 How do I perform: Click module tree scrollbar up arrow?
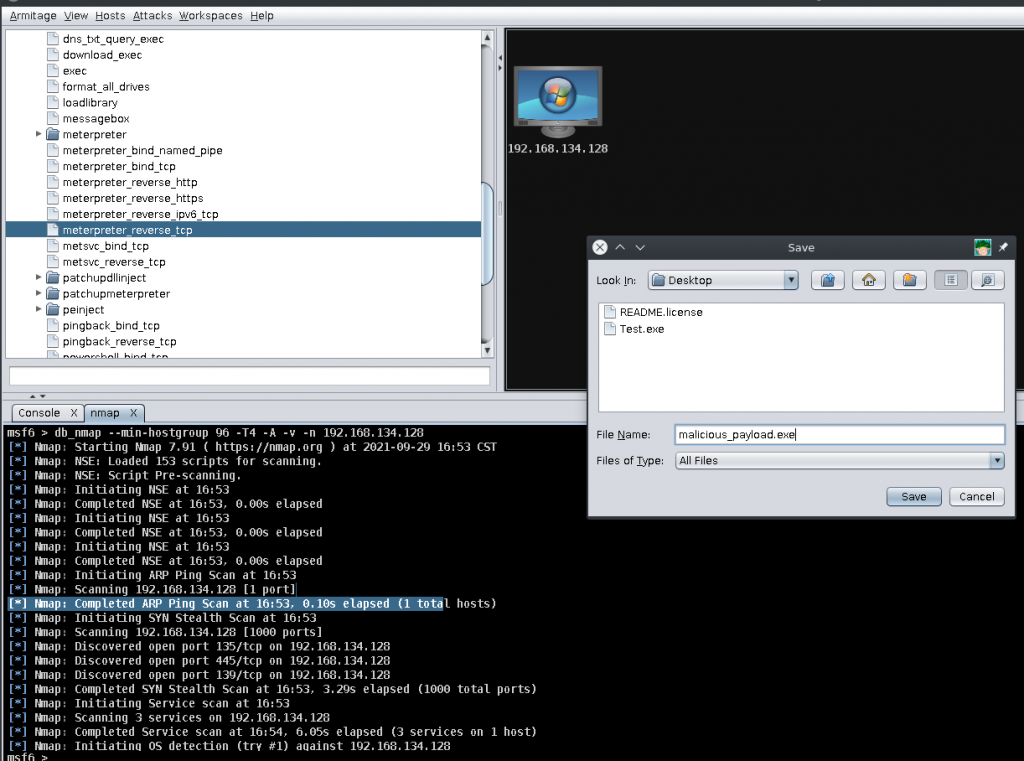pyautogui.click(x=487, y=38)
